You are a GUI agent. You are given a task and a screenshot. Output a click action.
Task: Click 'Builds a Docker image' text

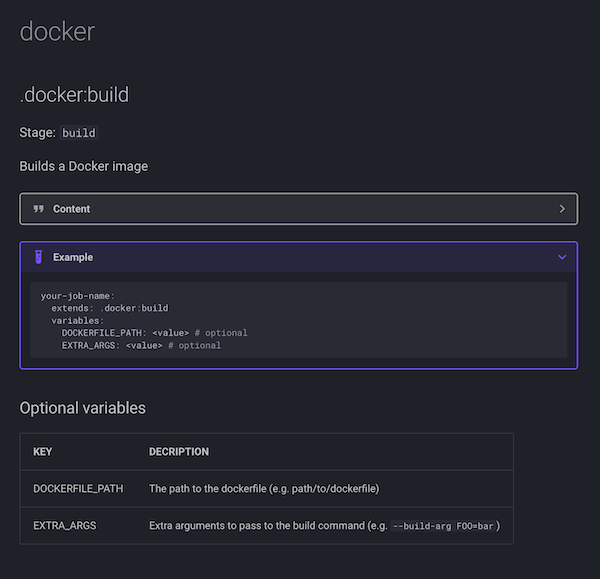pyautogui.click(x=83, y=166)
